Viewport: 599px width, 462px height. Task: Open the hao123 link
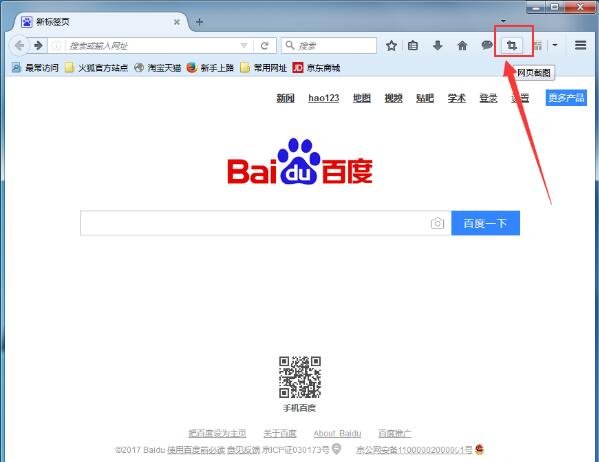click(324, 98)
